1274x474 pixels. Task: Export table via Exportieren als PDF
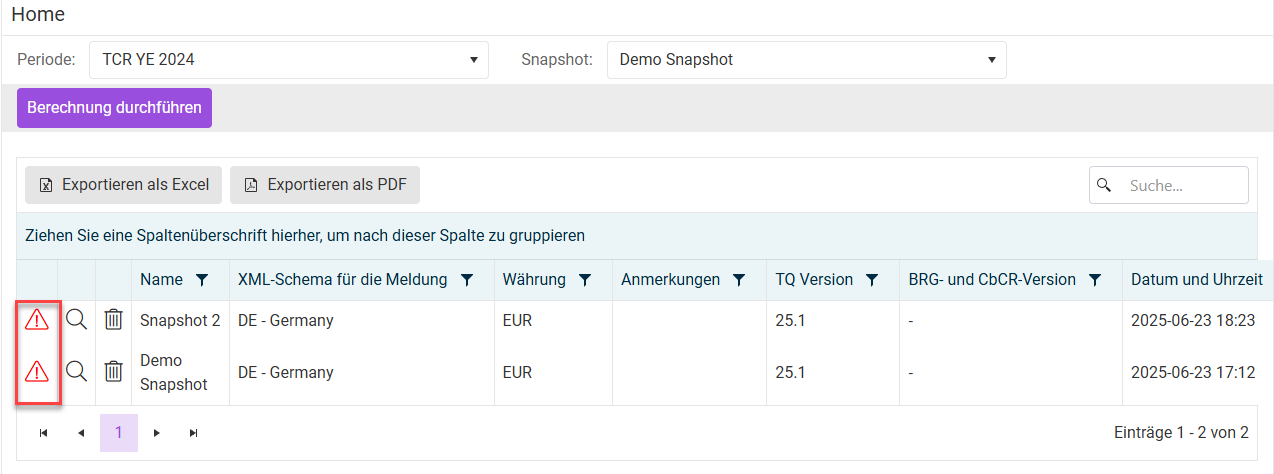325,185
